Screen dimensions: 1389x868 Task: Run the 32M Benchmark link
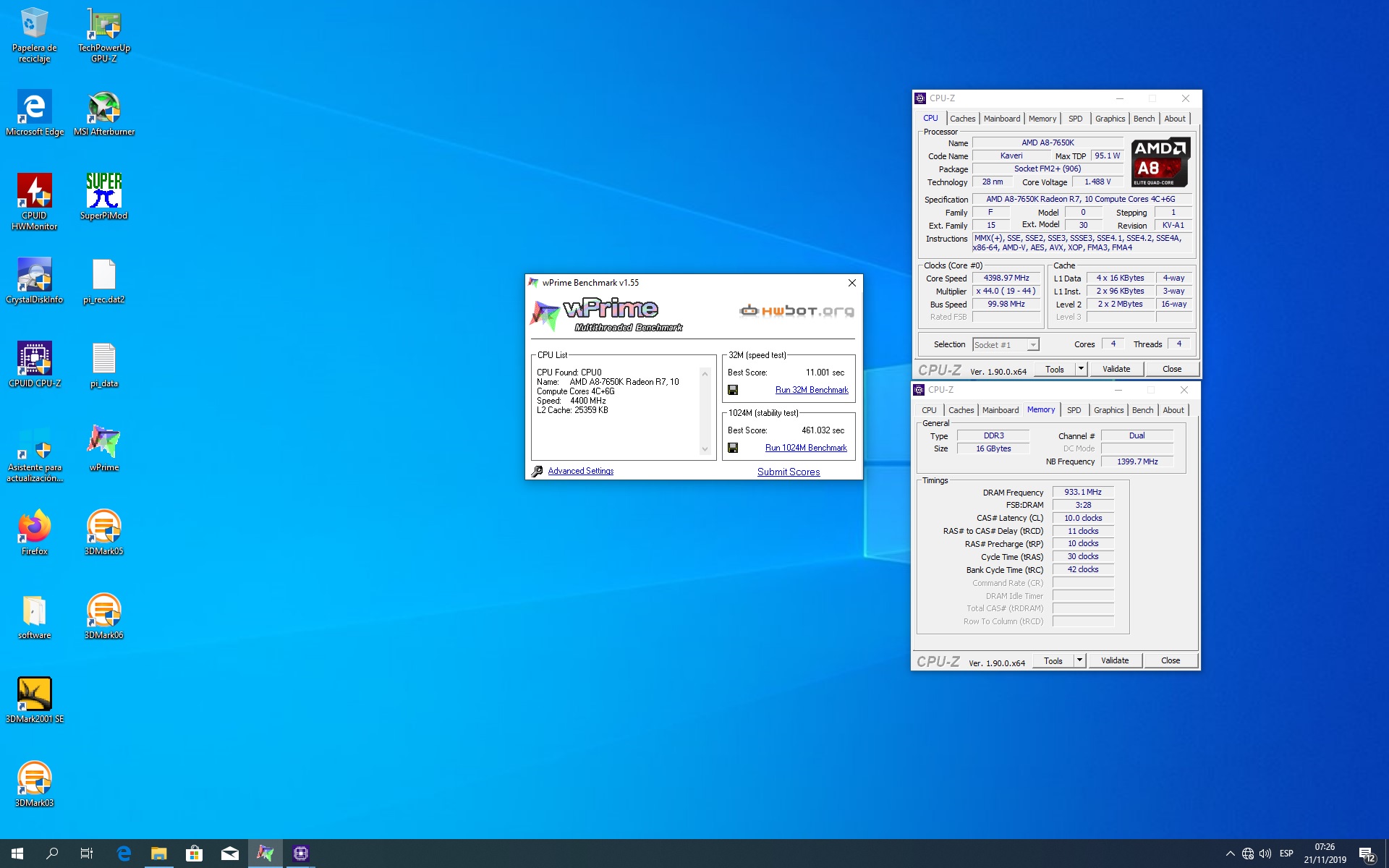tap(812, 390)
